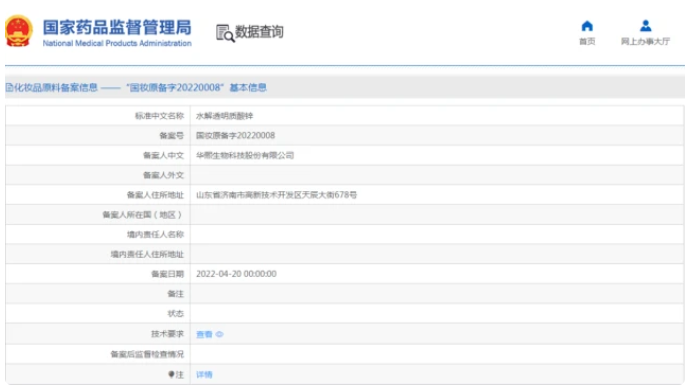Click the document icon before 化妆品原料备案信息

pos(9,88)
